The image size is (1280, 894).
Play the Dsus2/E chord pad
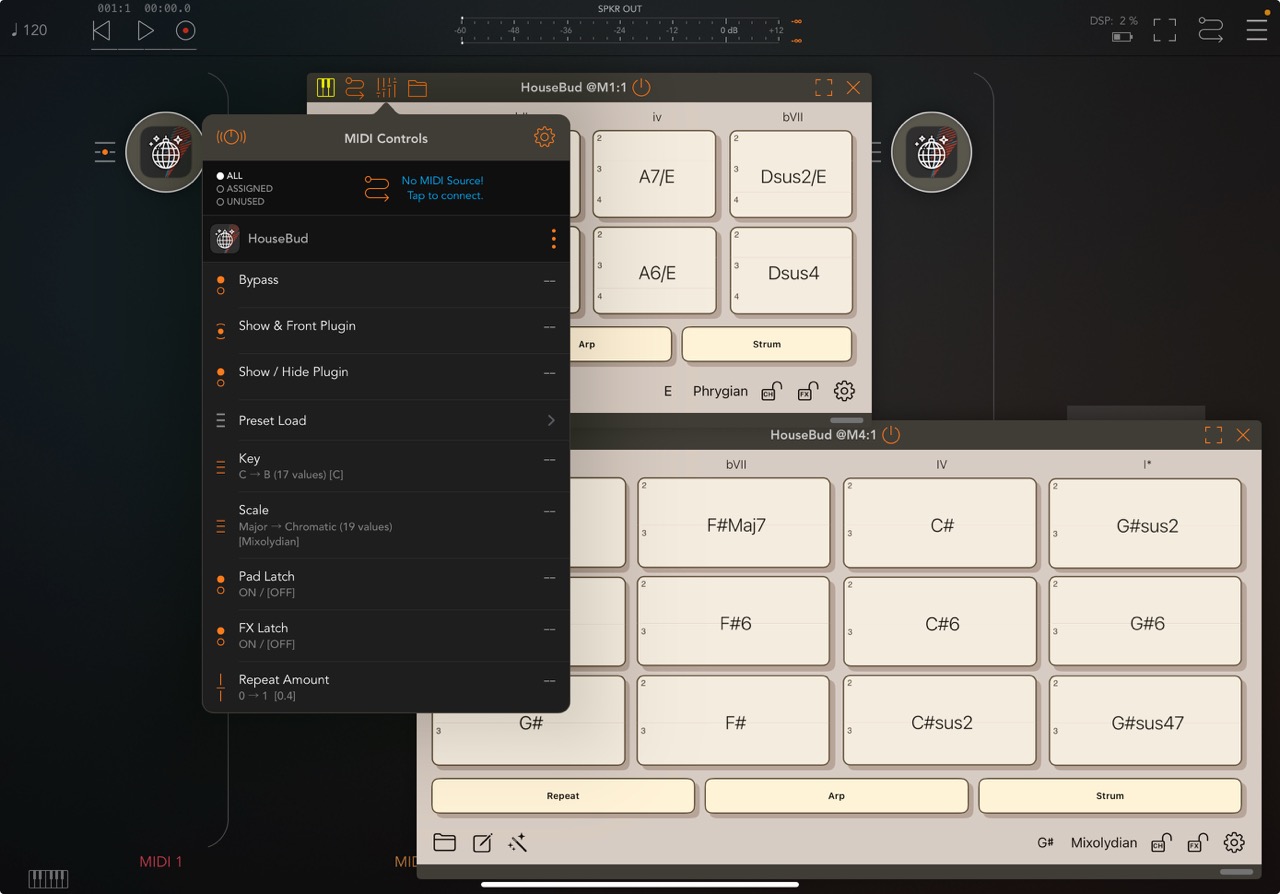(792, 174)
